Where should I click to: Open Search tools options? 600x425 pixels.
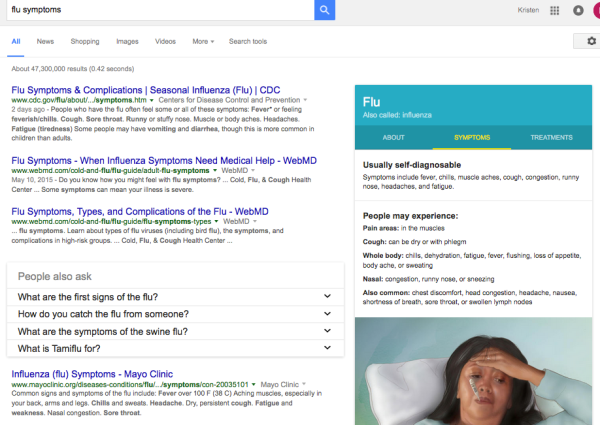coord(248,41)
